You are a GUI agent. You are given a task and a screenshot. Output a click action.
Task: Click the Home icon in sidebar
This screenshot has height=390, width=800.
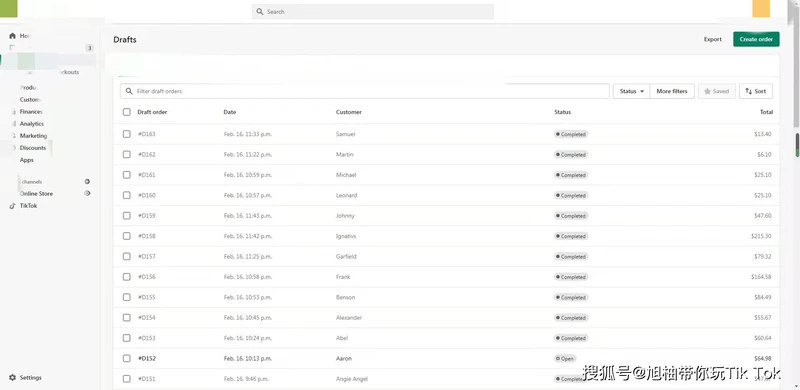click(13, 36)
